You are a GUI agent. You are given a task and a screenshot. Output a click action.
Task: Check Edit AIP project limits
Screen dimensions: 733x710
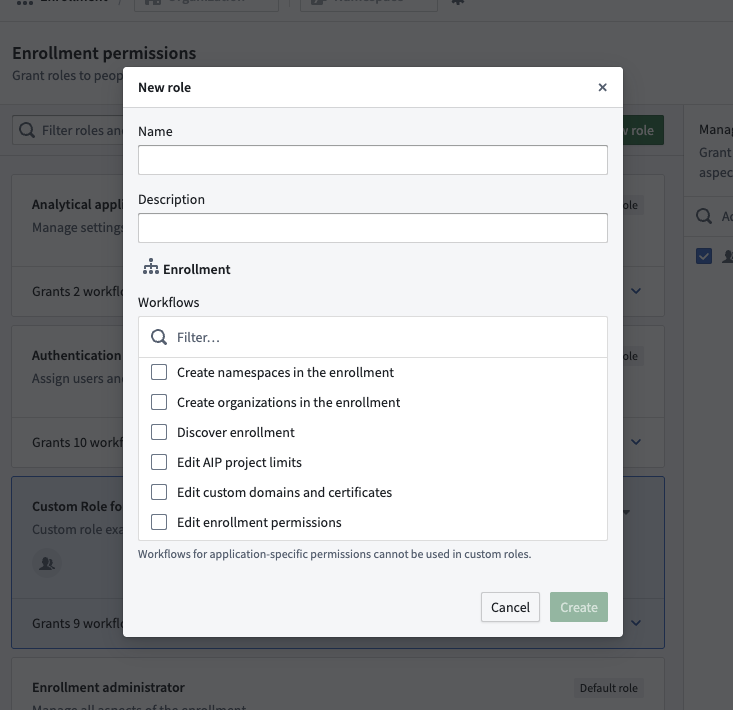click(159, 462)
